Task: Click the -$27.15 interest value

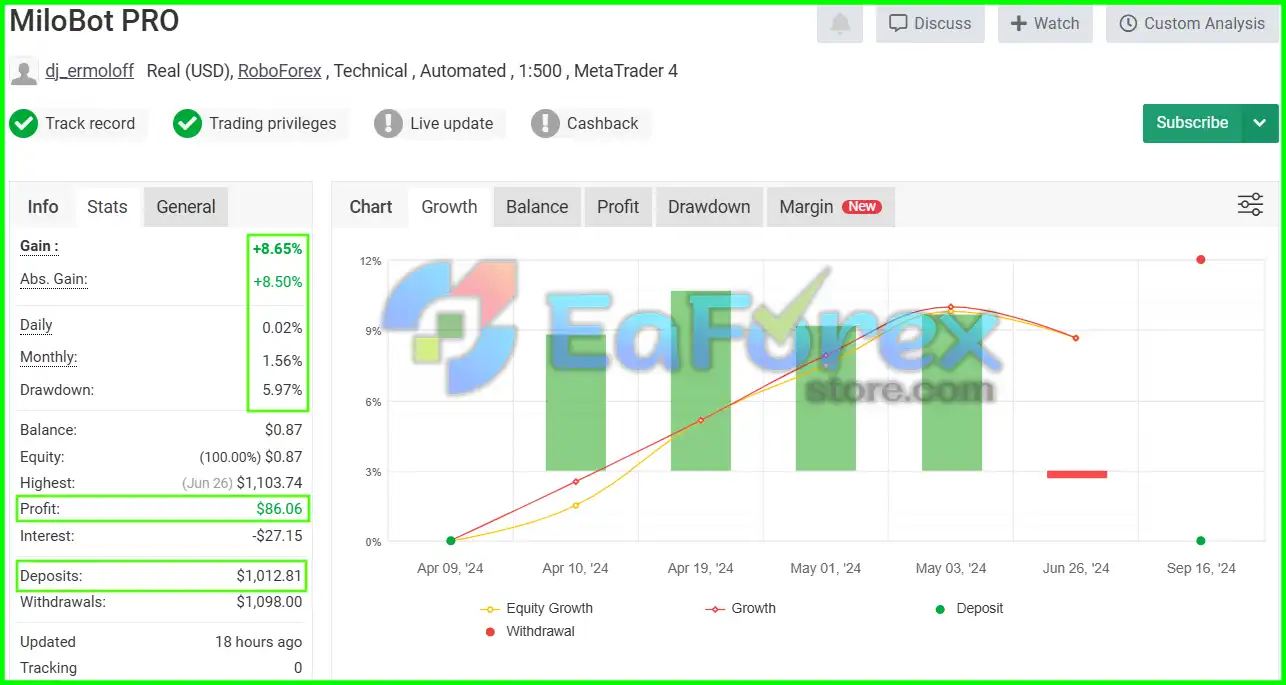Action: click(279, 536)
